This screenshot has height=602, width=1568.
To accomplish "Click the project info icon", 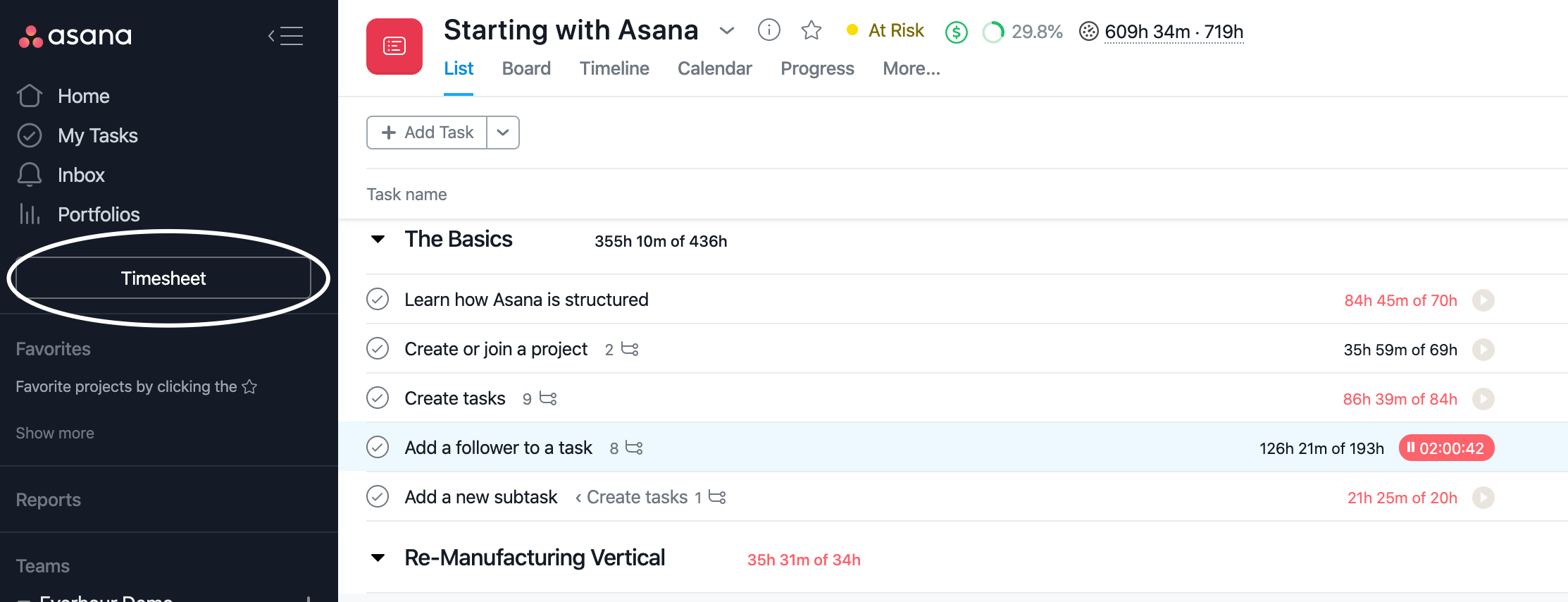I will click(769, 30).
